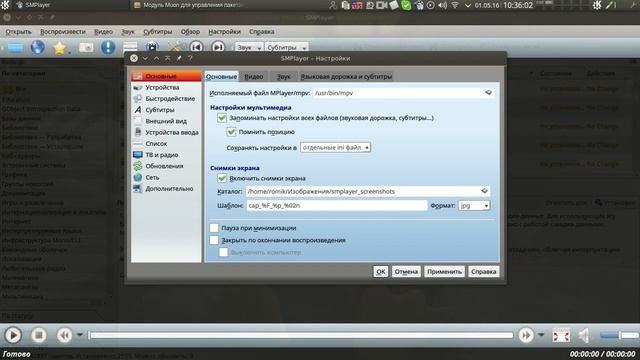Click the Wi-Fi network tray icon
This screenshot has width=640, height=360.
[x=455, y=5]
